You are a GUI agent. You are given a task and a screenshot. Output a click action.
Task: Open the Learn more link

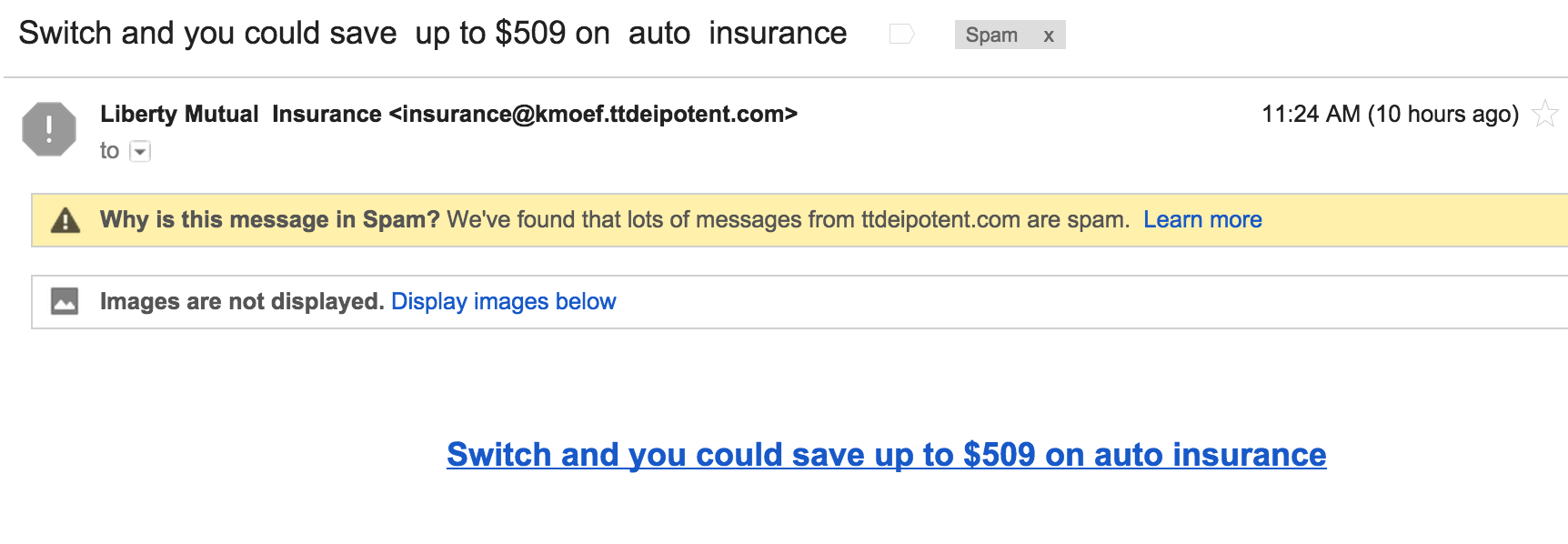click(1202, 219)
